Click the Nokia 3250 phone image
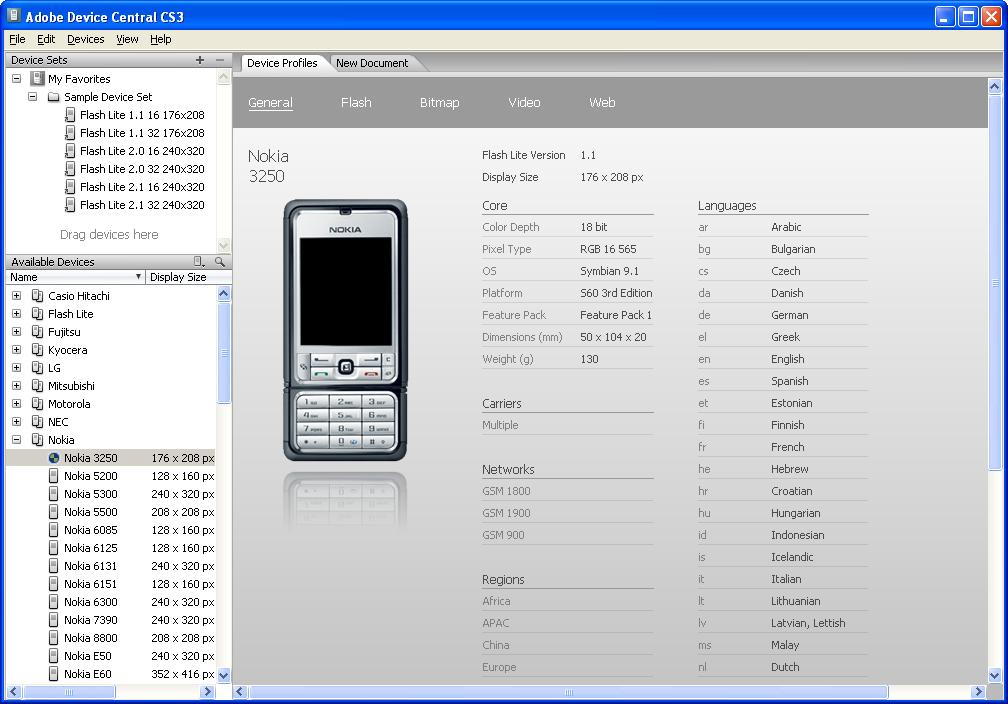1008x704 pixels. (345, 330)
